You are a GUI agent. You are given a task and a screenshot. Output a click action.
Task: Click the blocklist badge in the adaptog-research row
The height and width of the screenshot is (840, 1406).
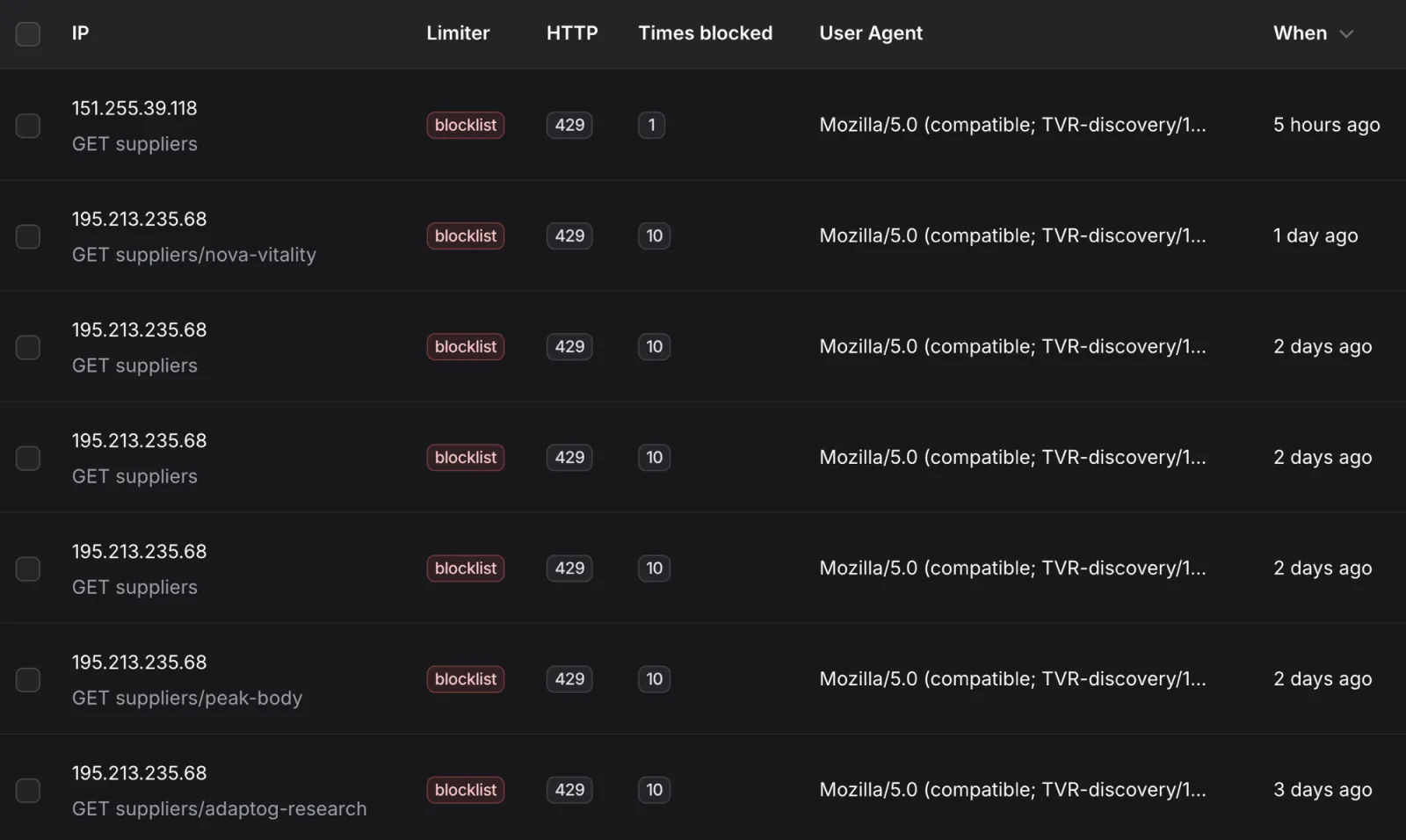tap(466, 789)
